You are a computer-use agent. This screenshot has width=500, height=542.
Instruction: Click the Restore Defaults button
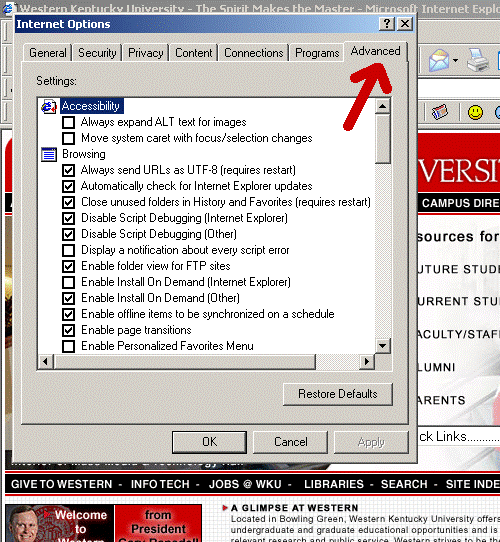tap(338, 394)
